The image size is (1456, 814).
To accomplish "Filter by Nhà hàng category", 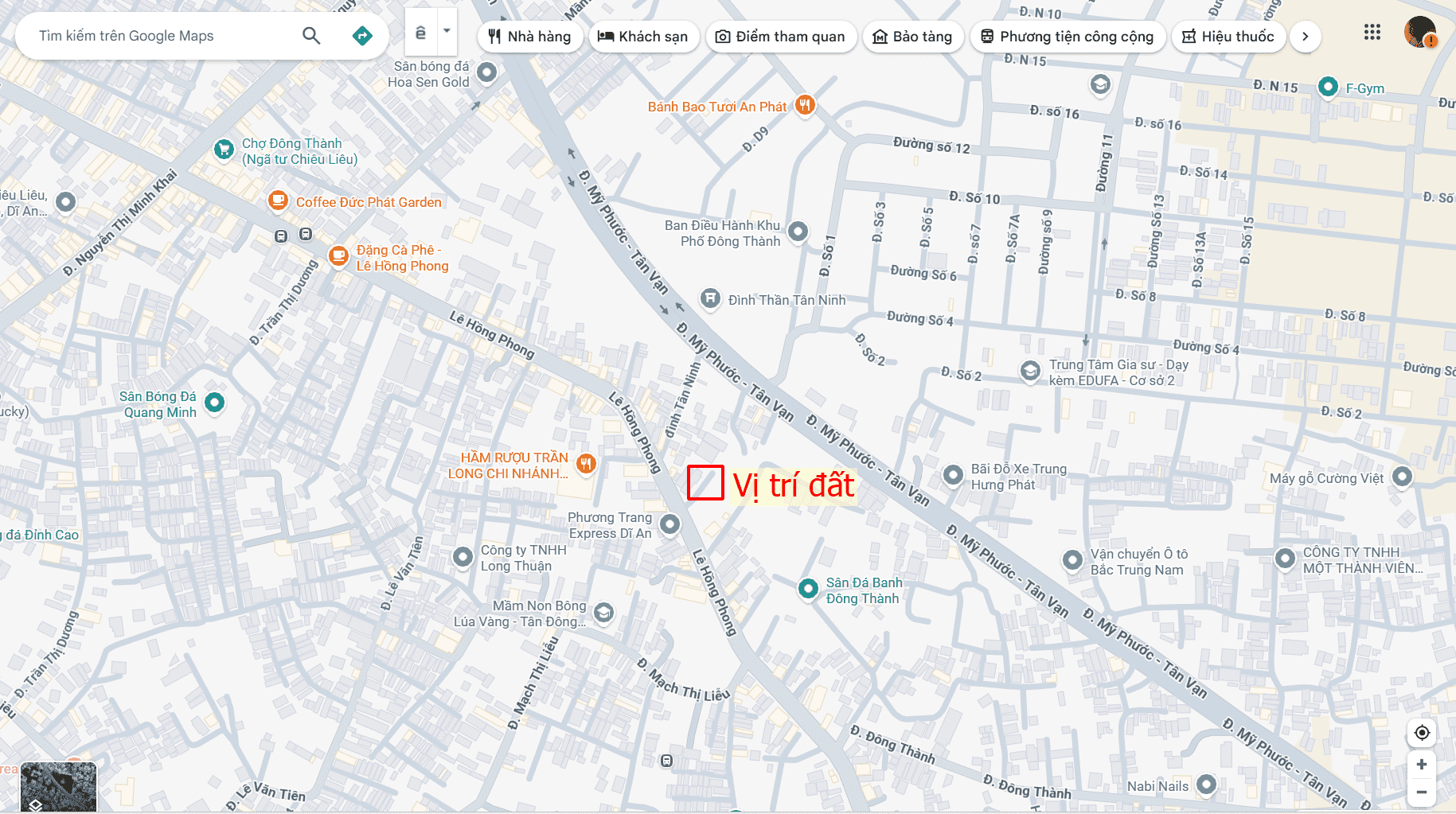I will click(x=529, y=37).
